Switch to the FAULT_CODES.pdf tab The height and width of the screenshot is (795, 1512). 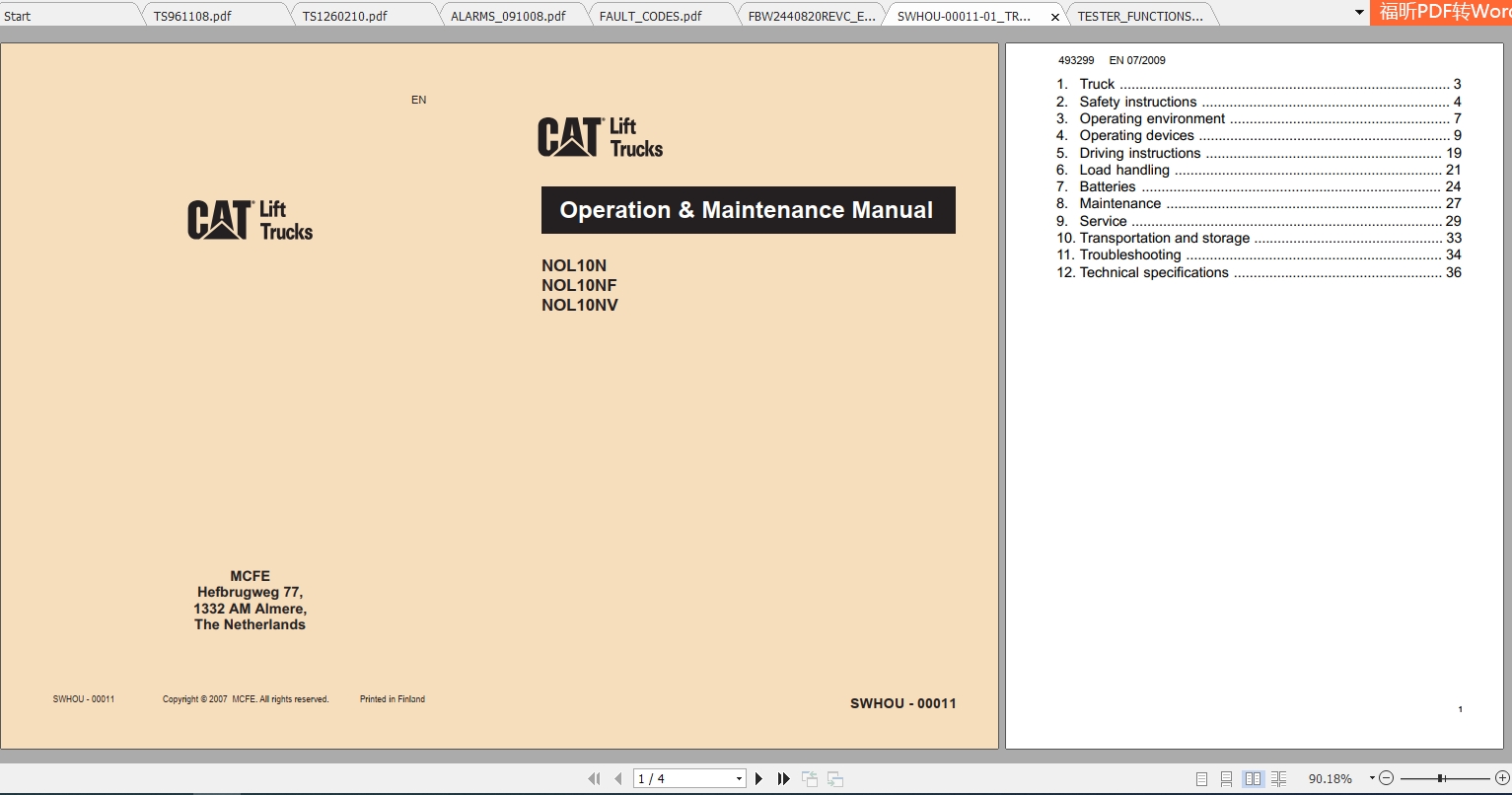click(651, 15)
